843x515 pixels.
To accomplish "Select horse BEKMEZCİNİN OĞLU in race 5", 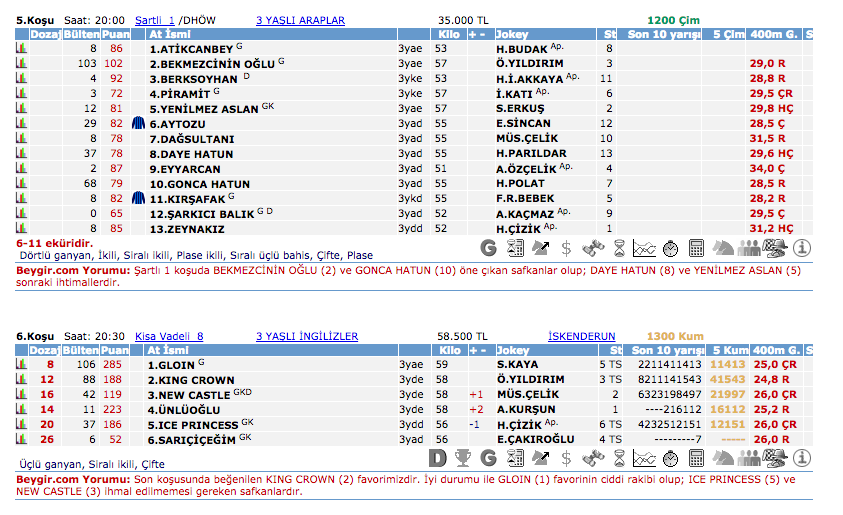I will click(x=211, y=63).
